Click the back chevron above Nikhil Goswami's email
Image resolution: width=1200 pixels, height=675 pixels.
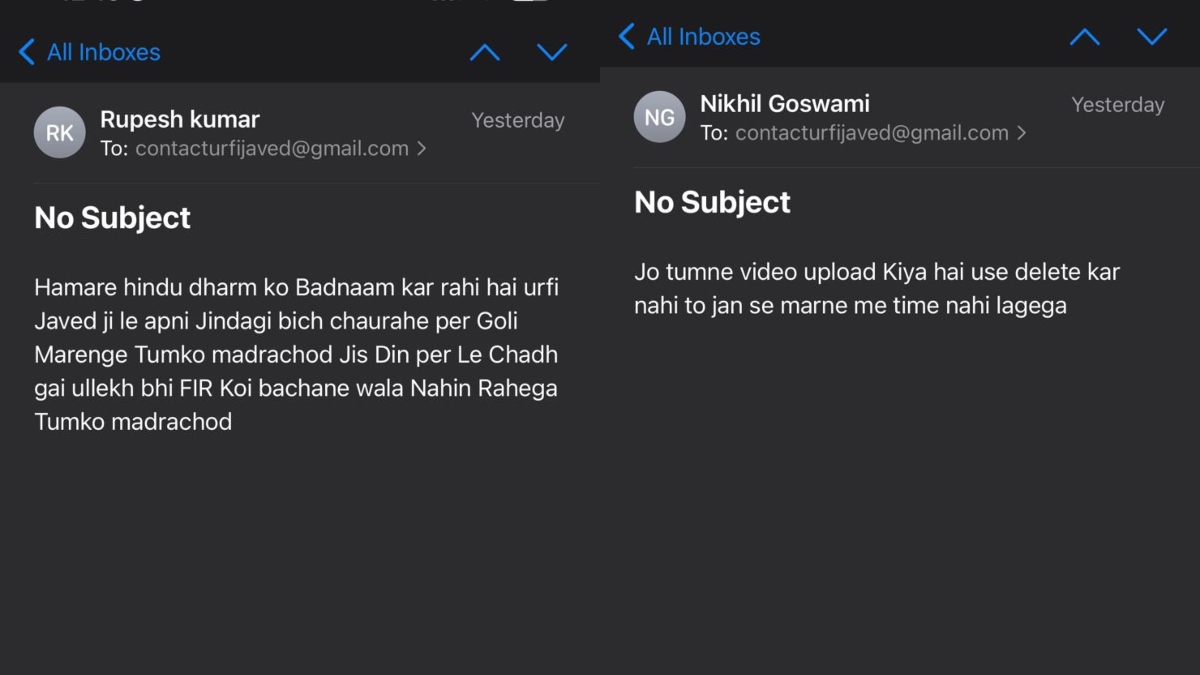[x=627, y=37]
